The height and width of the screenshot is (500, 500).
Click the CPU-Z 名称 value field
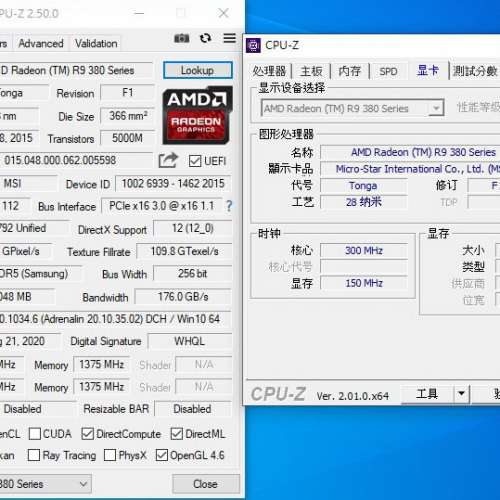click(x=410, y=152)
